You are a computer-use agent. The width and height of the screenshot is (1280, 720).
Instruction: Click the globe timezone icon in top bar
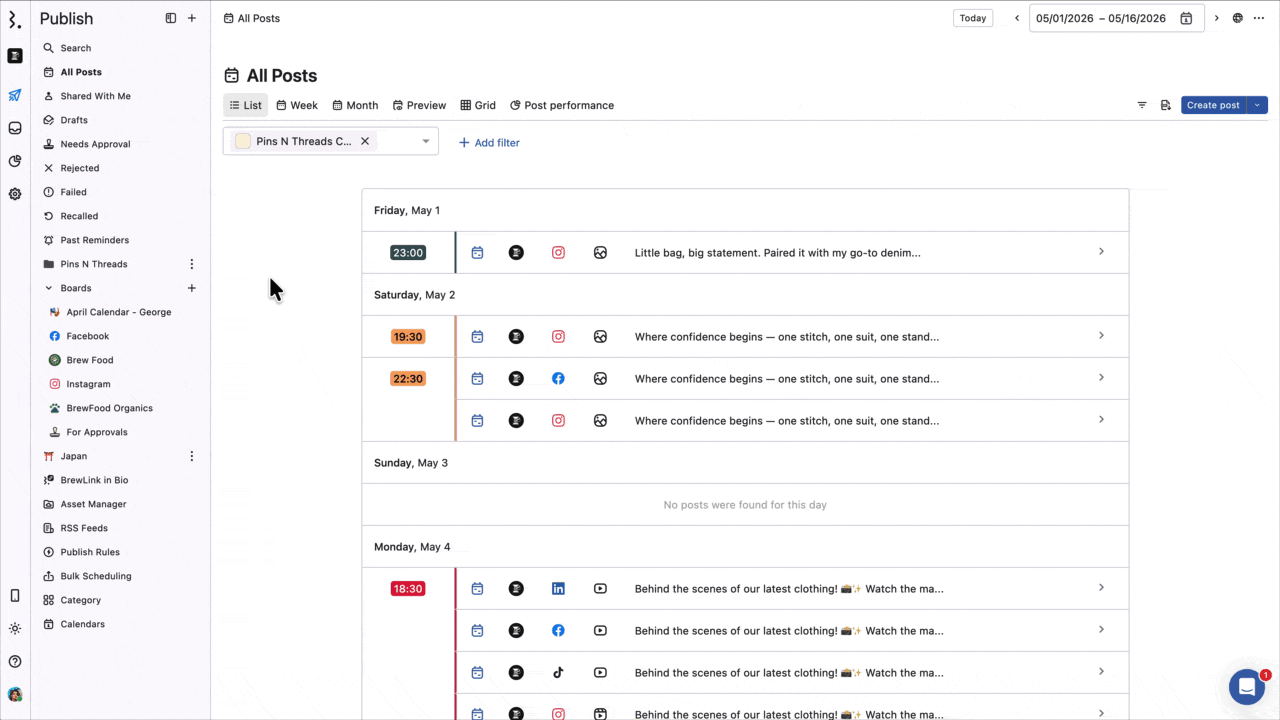[1238, 18]
